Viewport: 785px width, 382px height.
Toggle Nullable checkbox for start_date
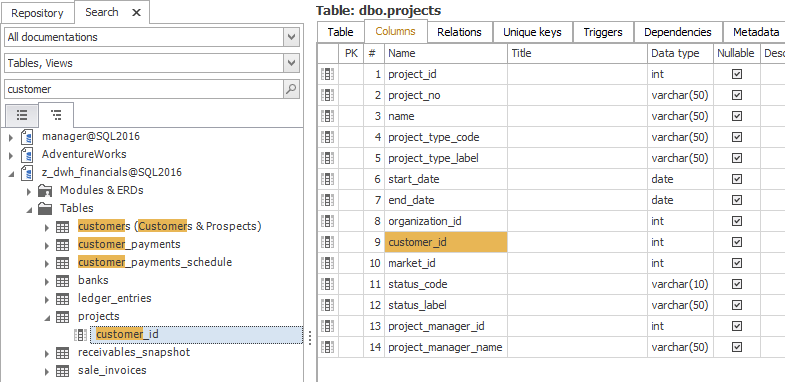(737, 179)
